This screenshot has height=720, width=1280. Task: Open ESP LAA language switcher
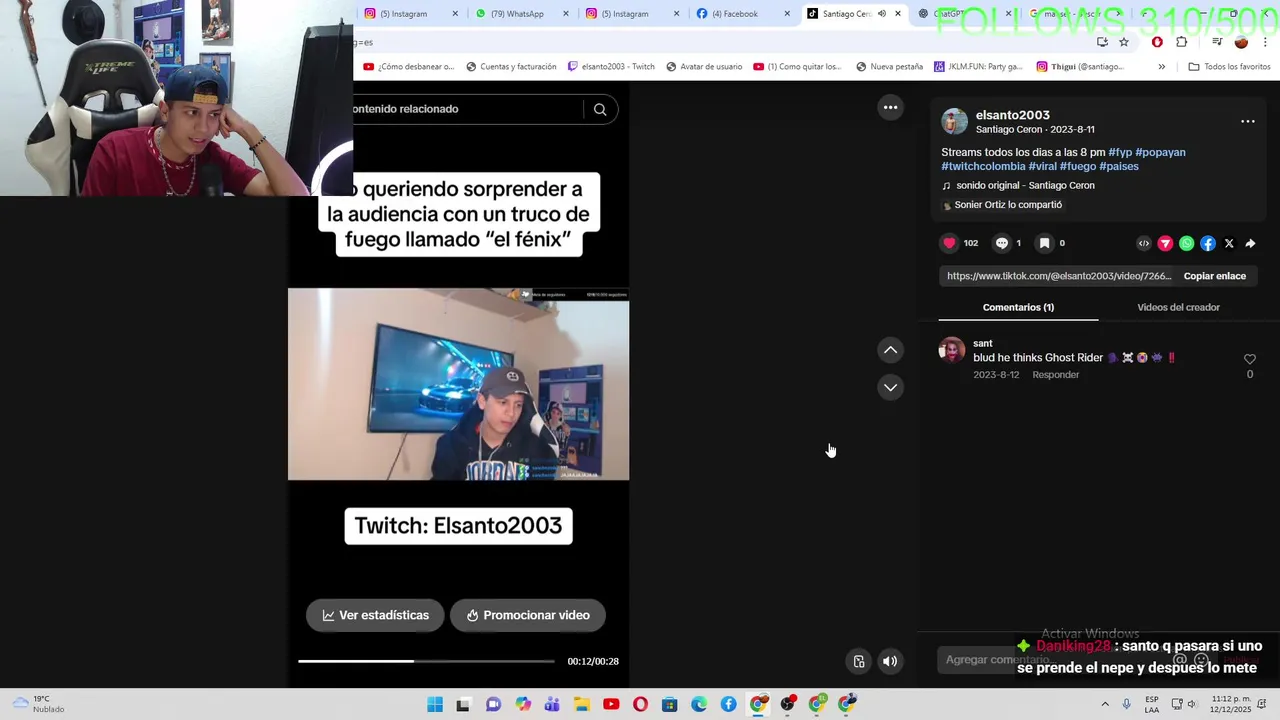tap(1152, 704)
